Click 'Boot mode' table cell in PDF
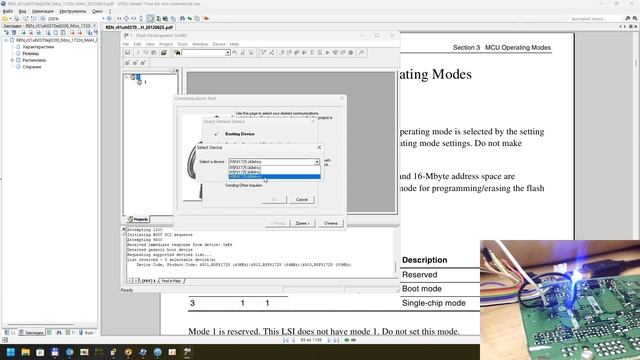The height and width of the screenshot is (360, 640). [x=422, y=289]
